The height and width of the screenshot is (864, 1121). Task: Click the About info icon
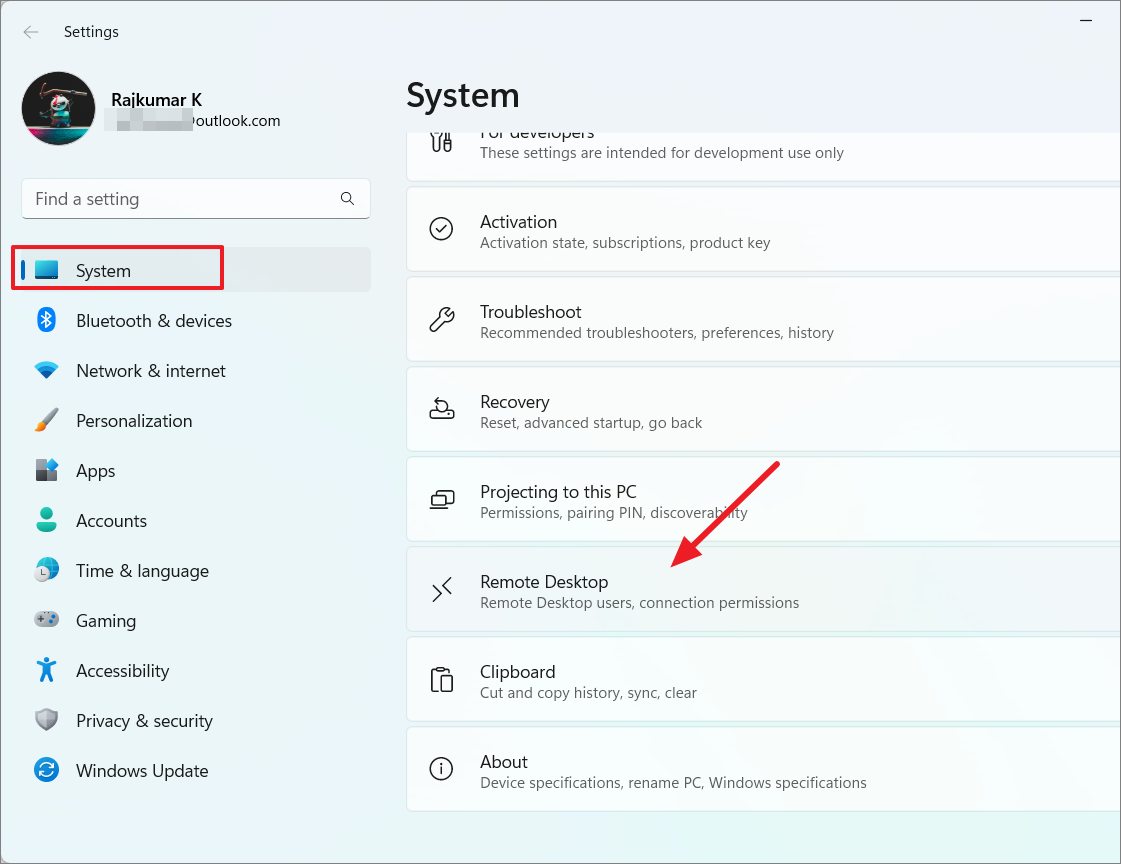tap(441, 769)
